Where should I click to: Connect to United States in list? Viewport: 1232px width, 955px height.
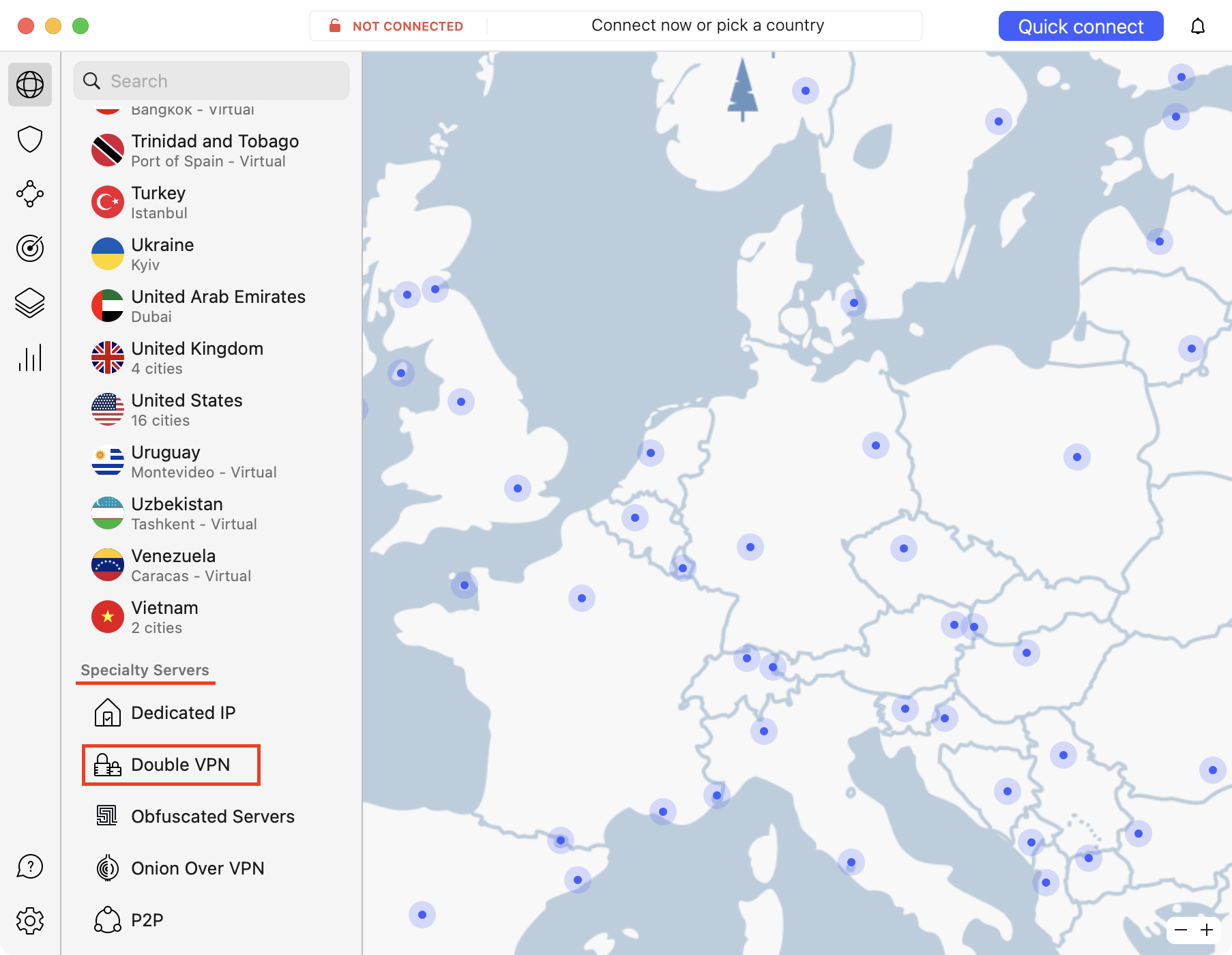[186, 409]
